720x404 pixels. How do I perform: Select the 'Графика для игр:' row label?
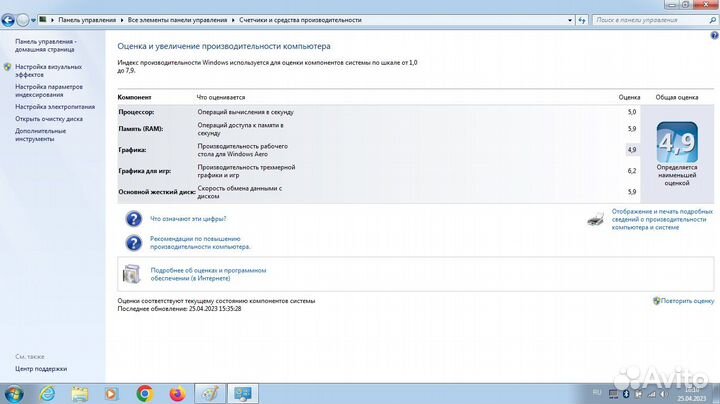coord(145,171)
